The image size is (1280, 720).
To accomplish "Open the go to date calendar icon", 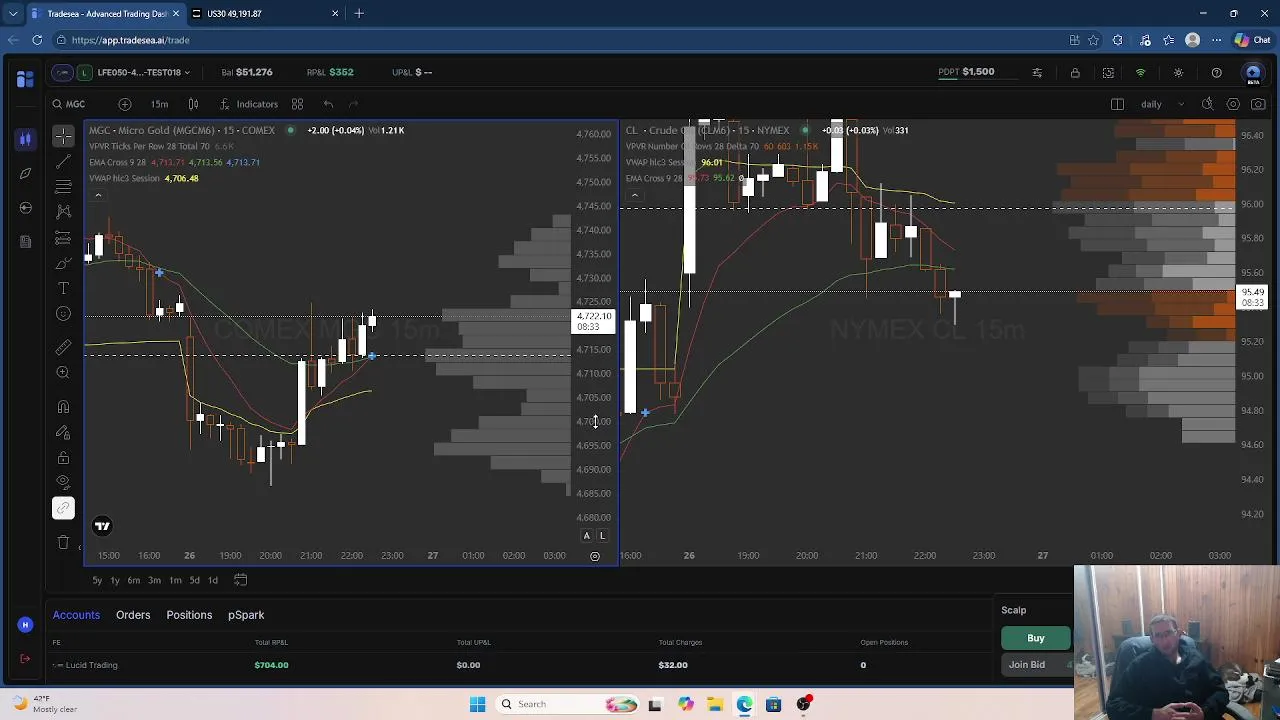I will pyautogui.click(x=240, y=580).
